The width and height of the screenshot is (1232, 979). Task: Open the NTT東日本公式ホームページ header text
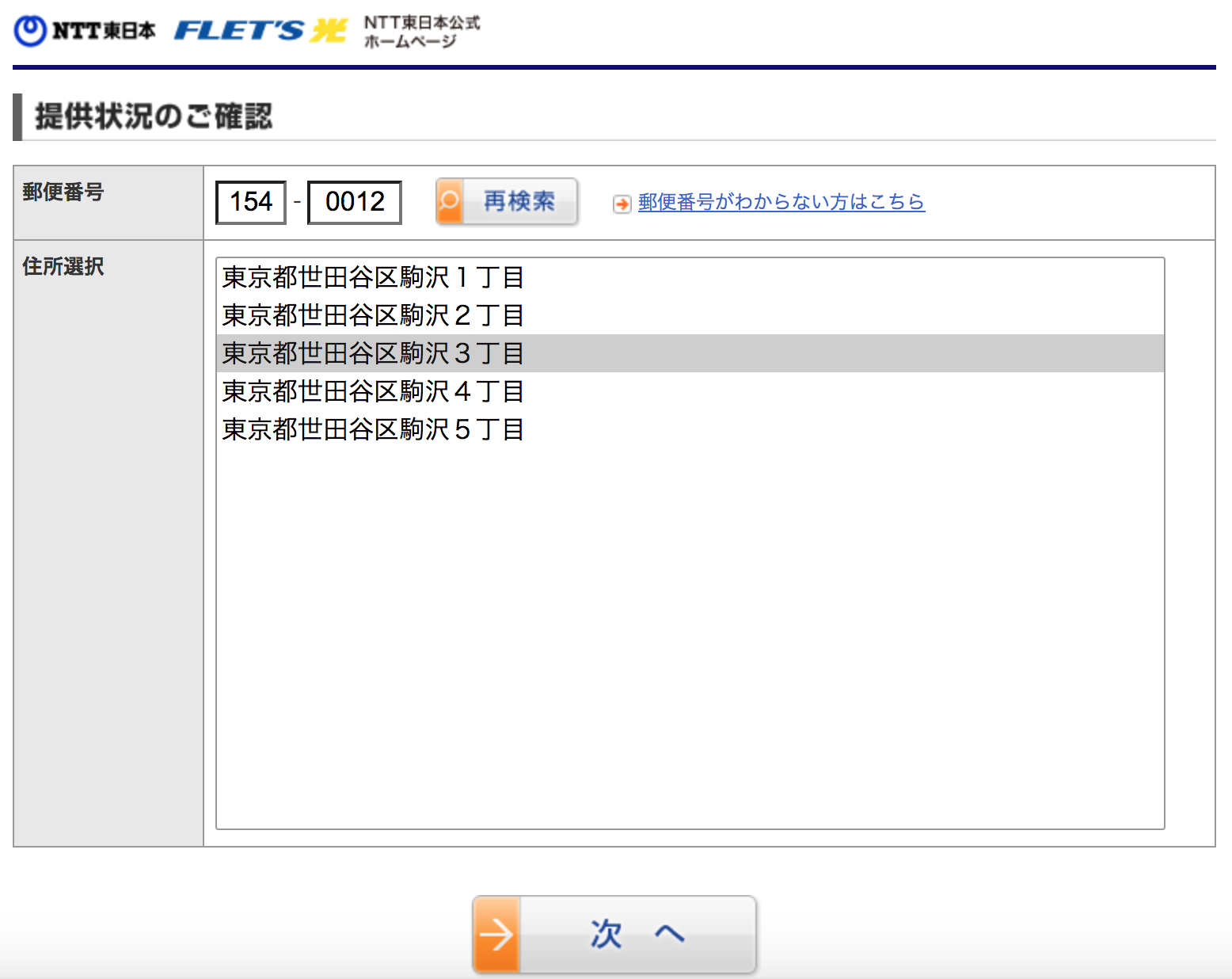pos(421,32)
